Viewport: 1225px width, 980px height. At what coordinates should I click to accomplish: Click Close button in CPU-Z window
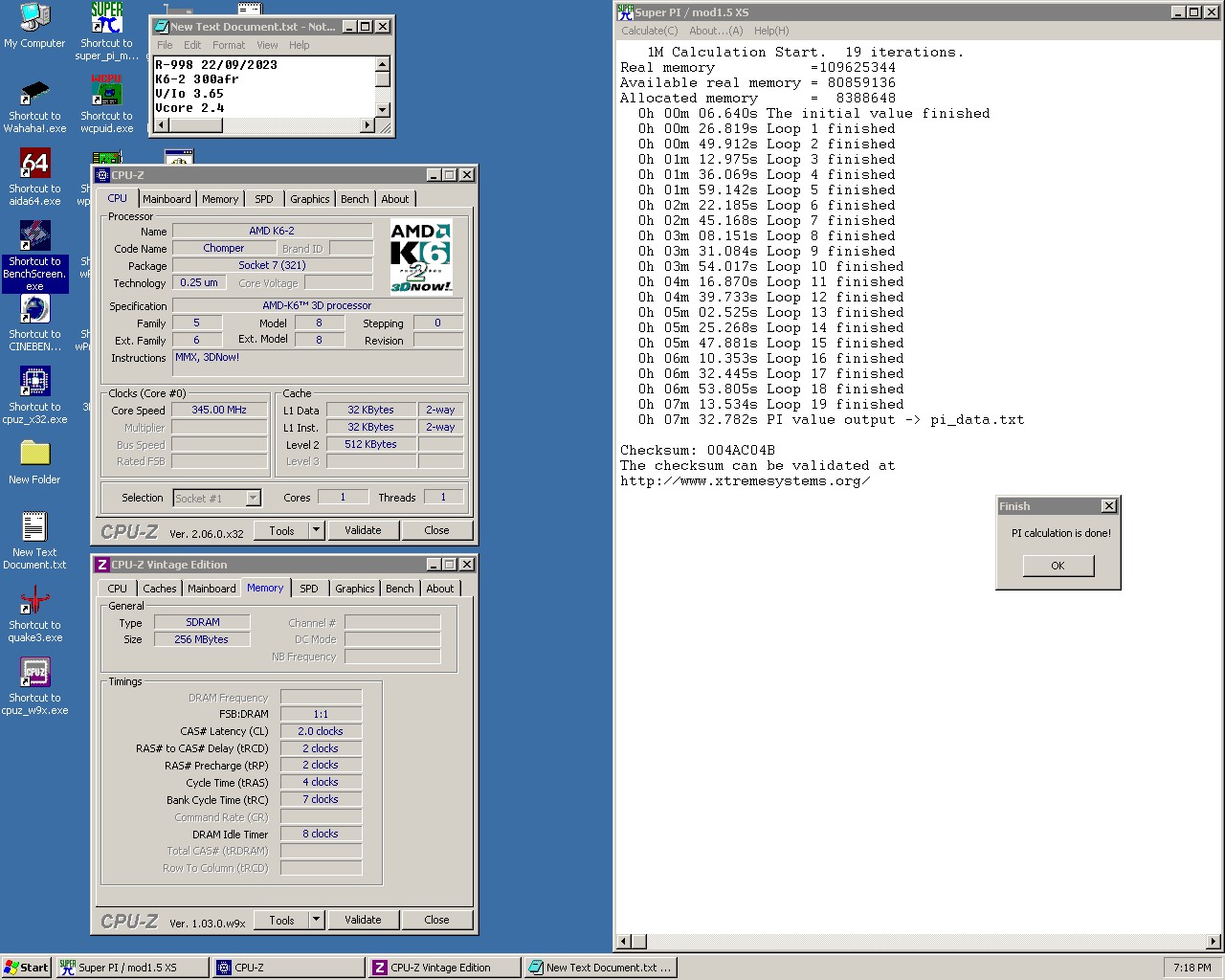coord(436,530)
